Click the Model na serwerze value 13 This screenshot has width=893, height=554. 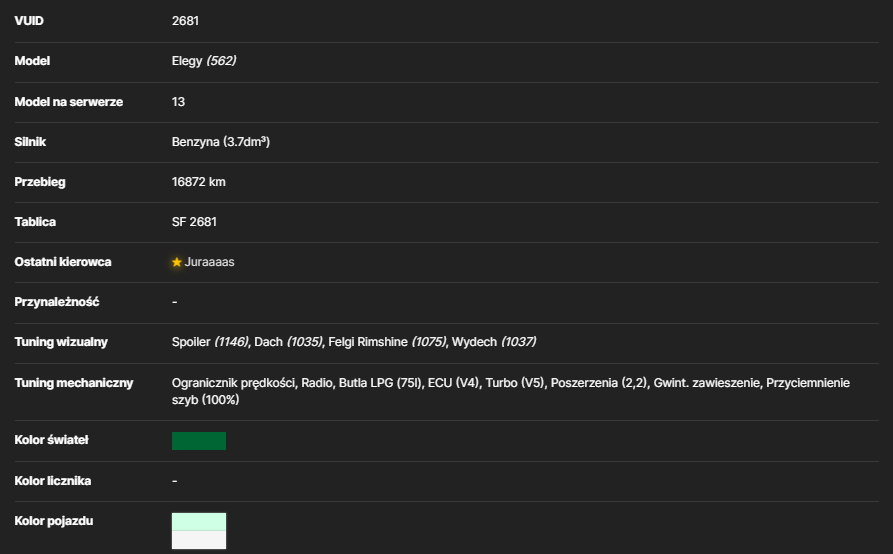coord(178,102)
